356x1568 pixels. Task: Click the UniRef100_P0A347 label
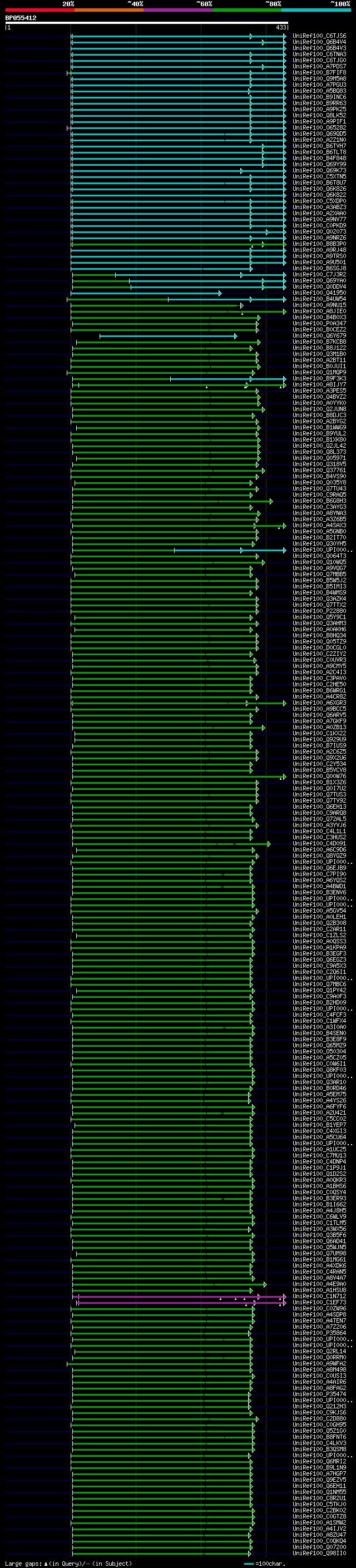[x=319, y=324]
